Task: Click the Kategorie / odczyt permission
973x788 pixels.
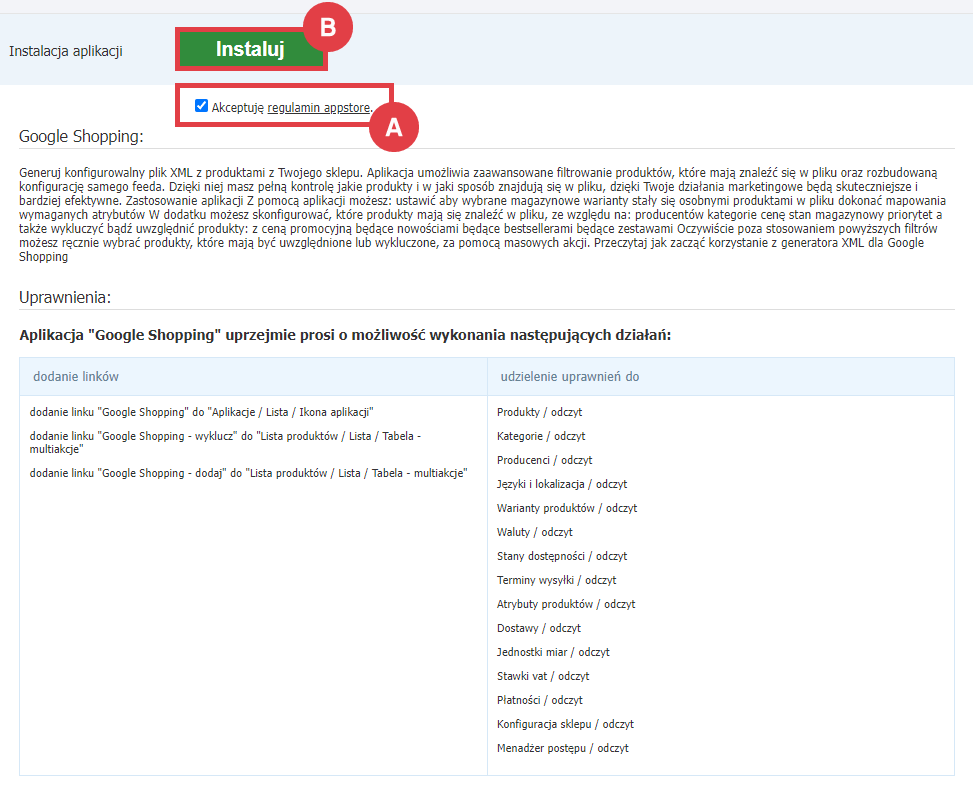Action: coord(541,436)
